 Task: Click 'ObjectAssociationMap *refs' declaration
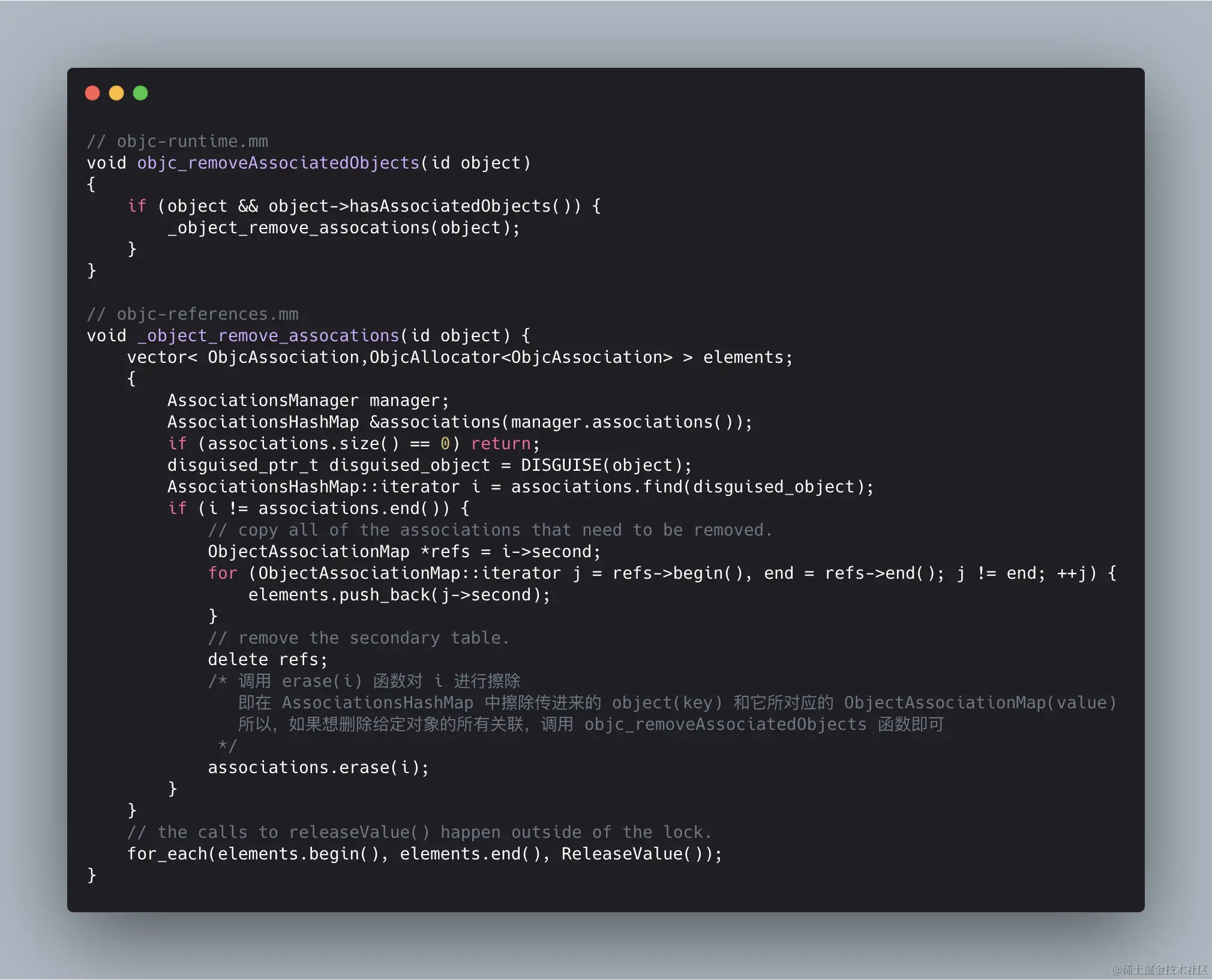tap(338, 552)
